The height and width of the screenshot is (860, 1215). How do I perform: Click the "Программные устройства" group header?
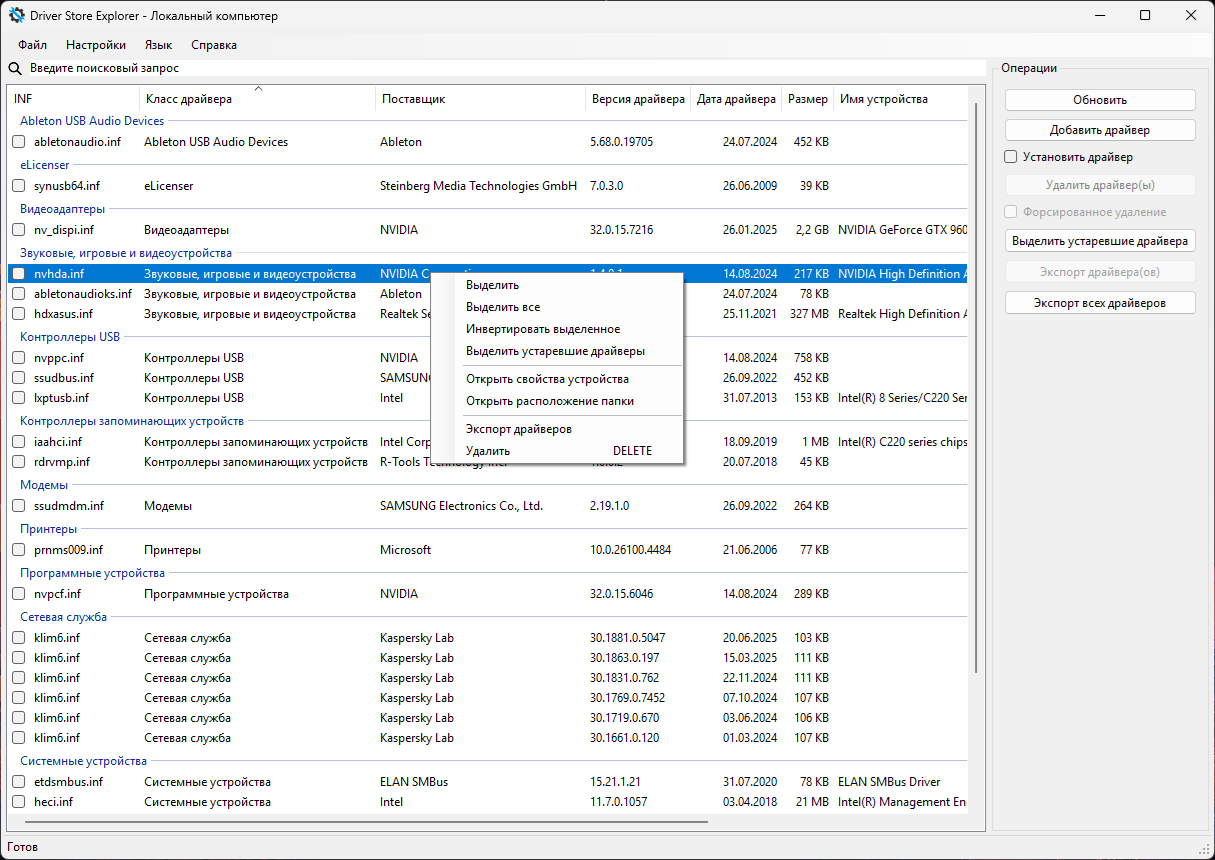coord(93,573)
